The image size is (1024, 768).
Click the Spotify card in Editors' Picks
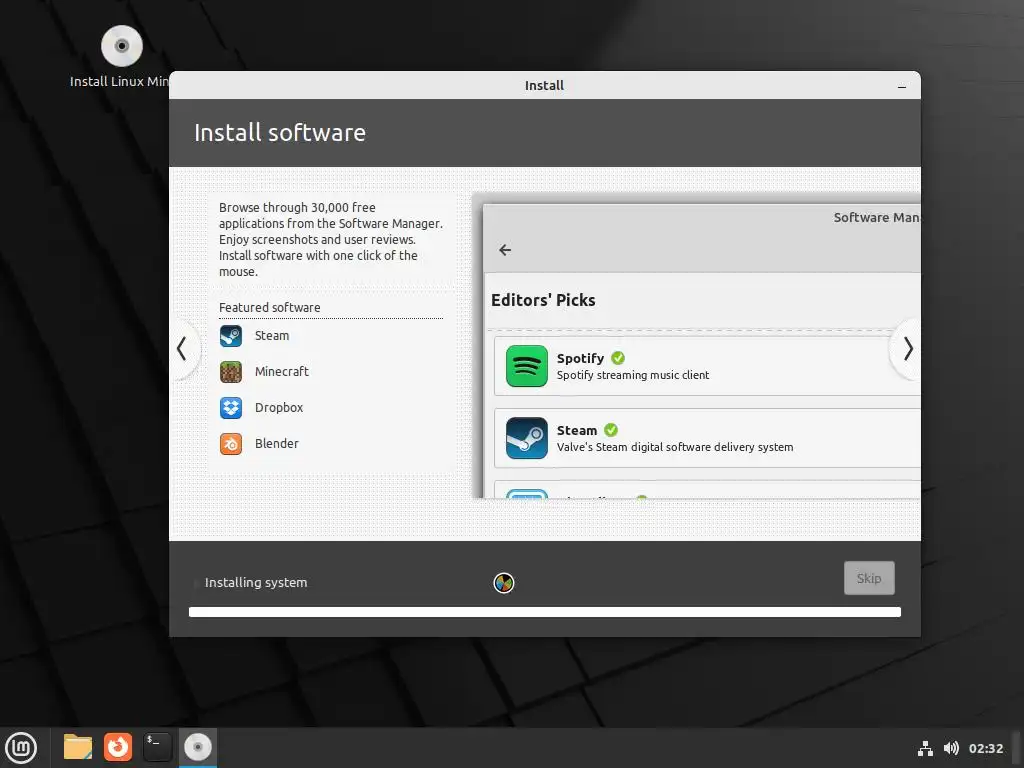(707, 366)
